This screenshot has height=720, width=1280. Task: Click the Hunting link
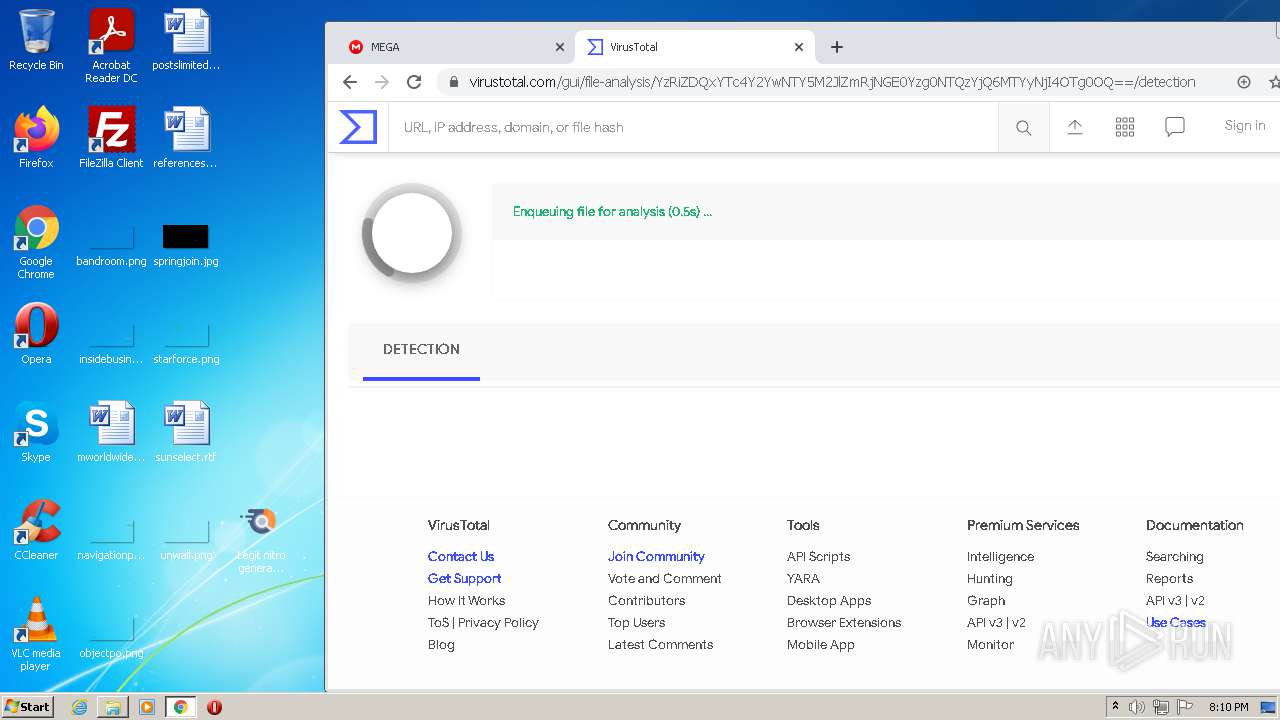[989, 578]
